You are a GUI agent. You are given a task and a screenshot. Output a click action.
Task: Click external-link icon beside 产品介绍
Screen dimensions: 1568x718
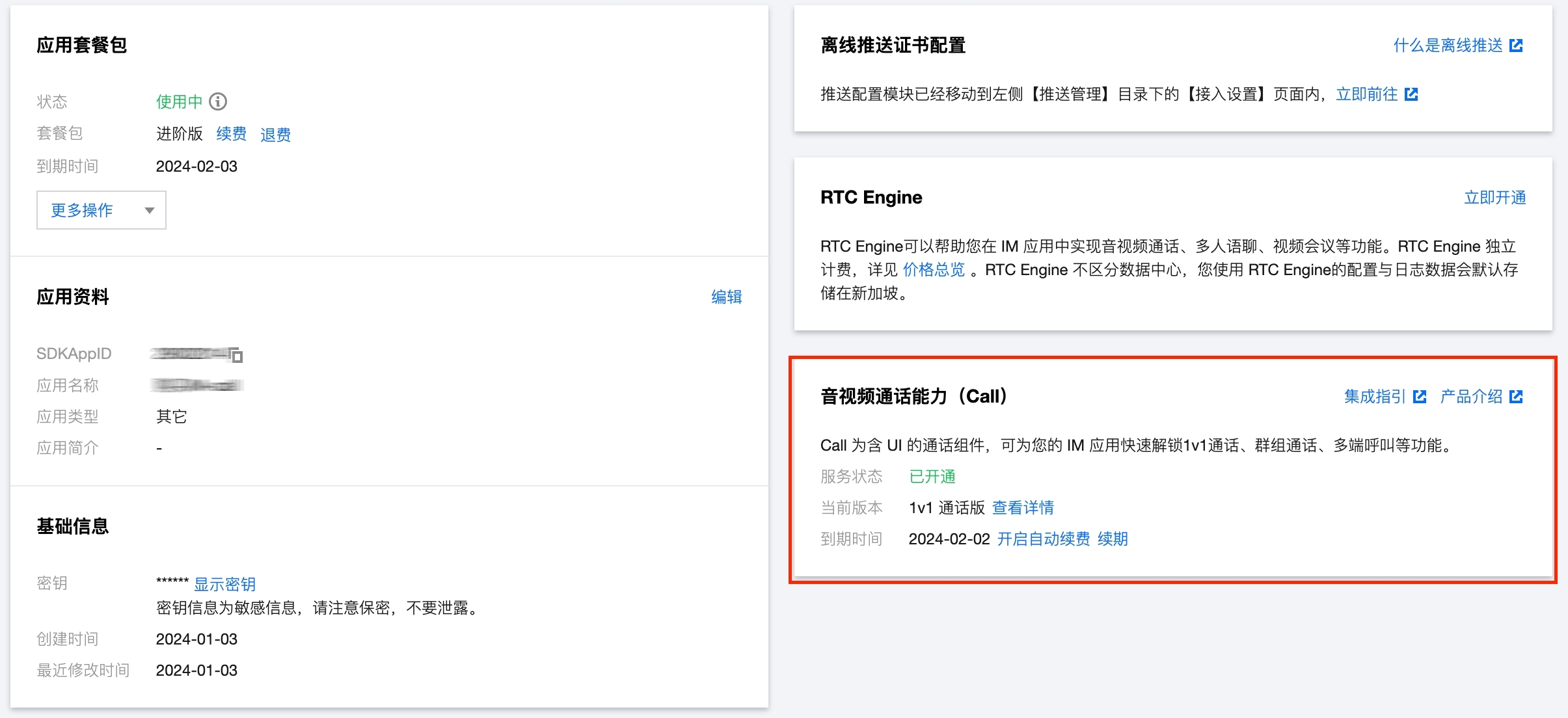point(1516,397)
